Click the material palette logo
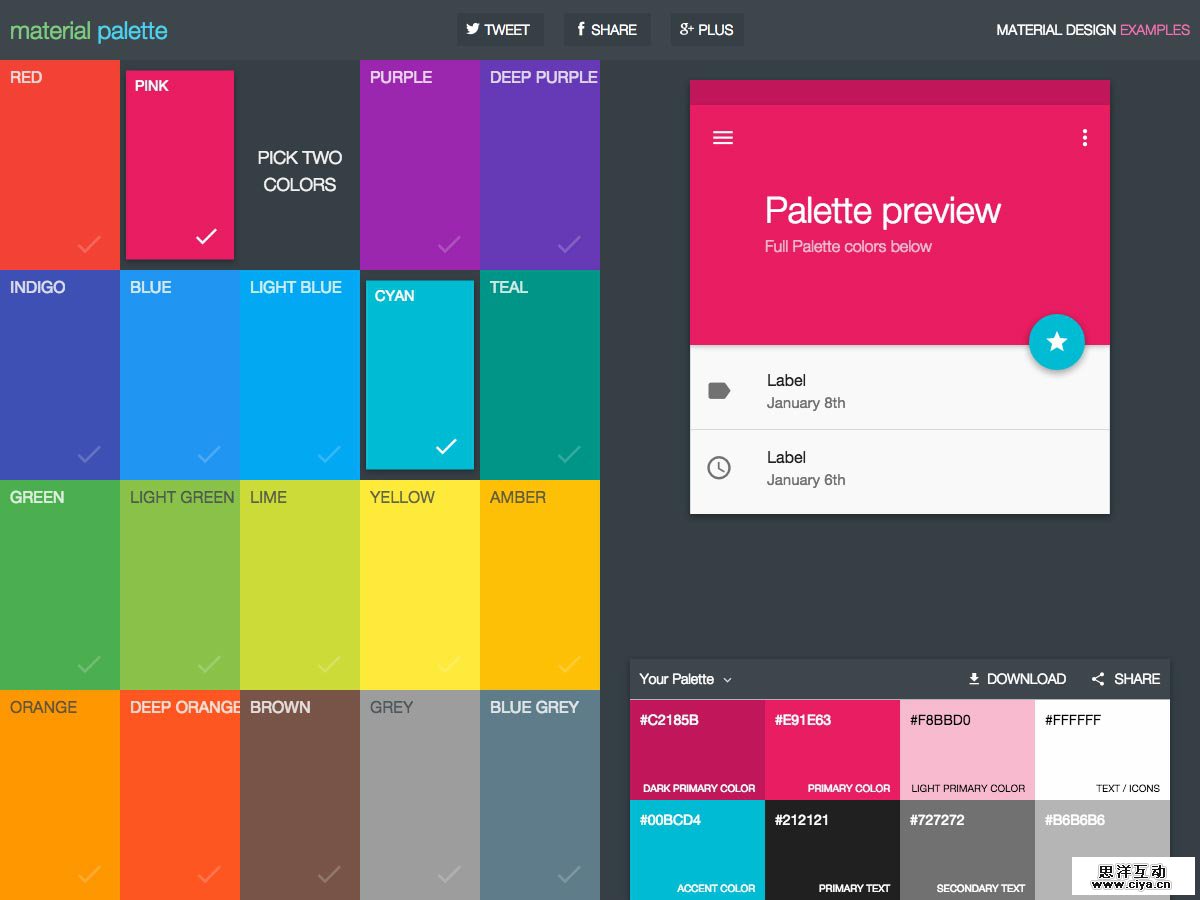Screen dimensions: 1200x900 pos(87,31)
